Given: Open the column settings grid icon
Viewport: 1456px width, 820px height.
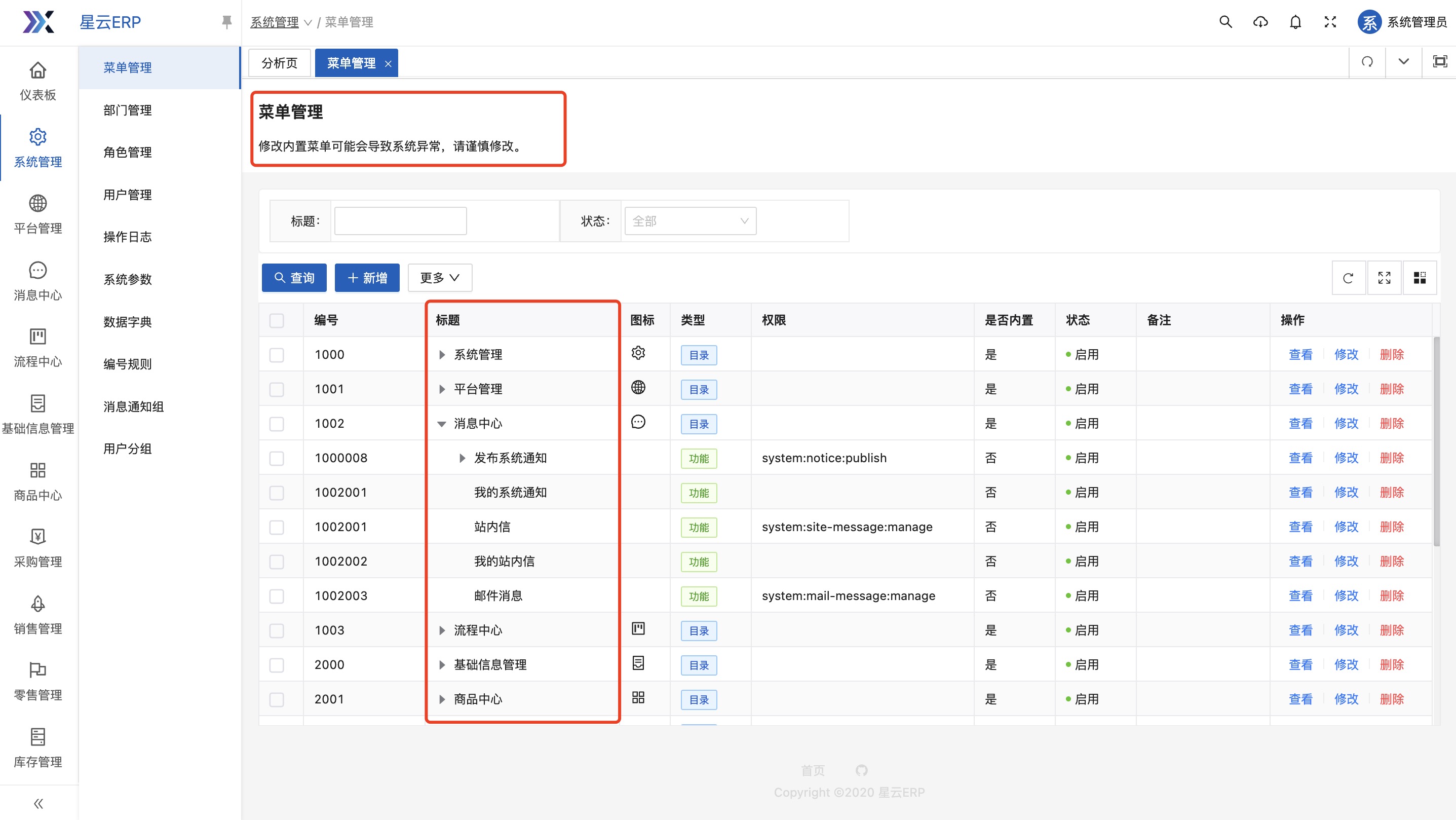Looking at the screenshot, I should tap(1419, 278).
